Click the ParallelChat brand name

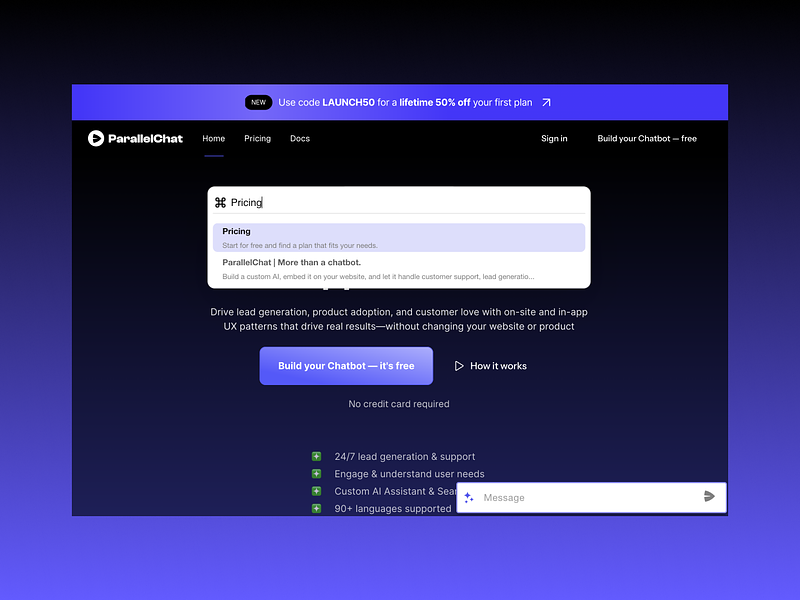pyautogui.click(x=145, y=139)
